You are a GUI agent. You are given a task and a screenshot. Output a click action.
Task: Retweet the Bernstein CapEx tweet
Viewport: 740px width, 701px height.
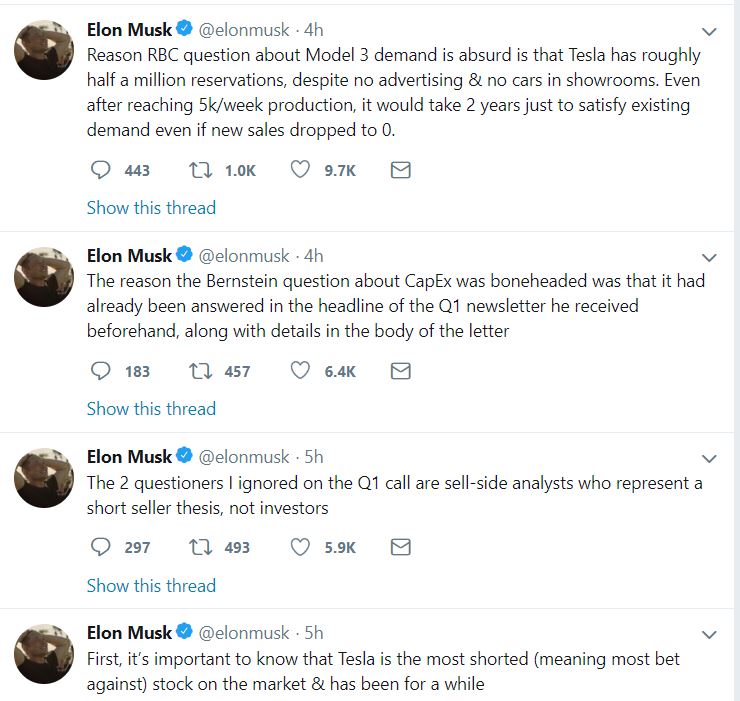(x=200, y=371)
